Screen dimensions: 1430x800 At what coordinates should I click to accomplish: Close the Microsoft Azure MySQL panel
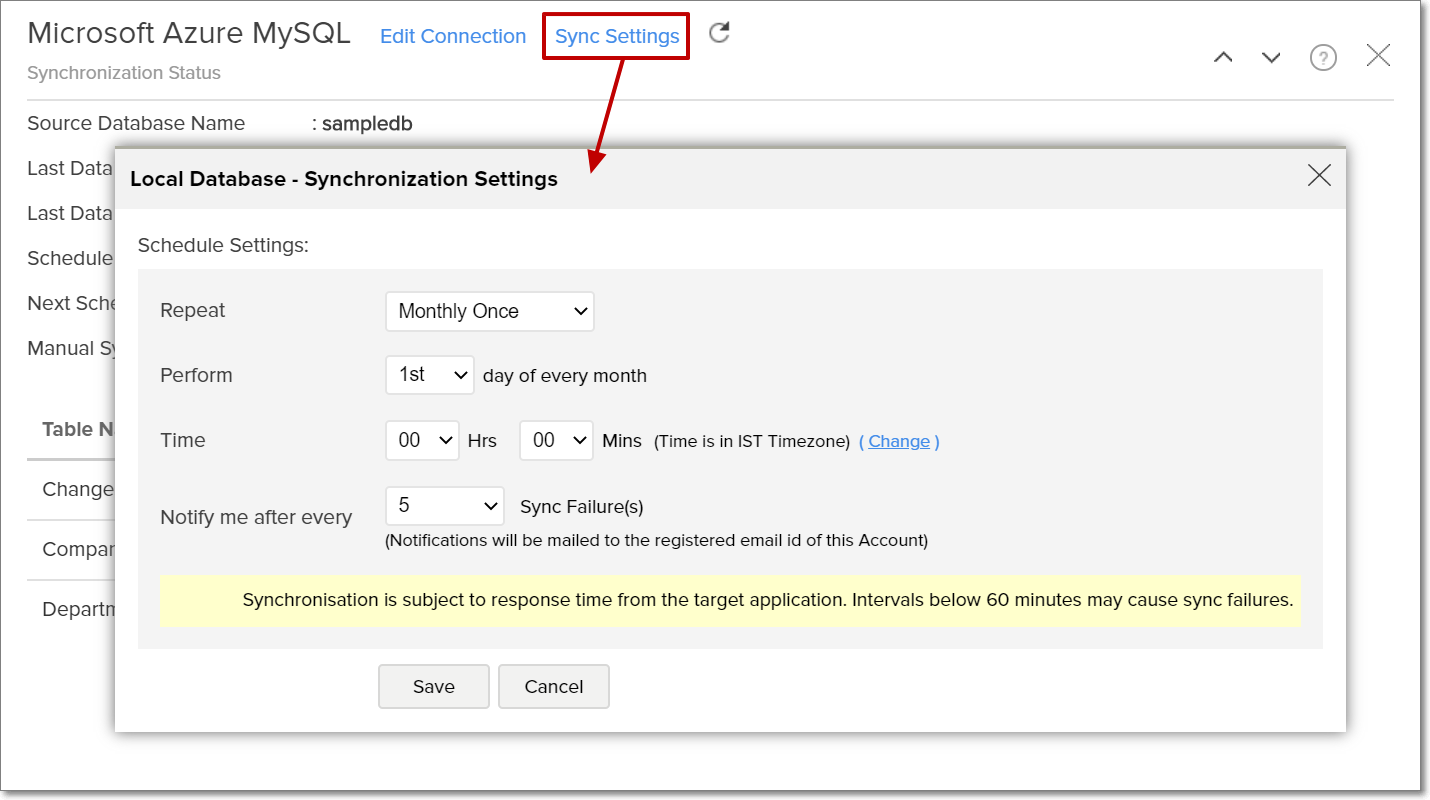click(x=1377, y=55)
